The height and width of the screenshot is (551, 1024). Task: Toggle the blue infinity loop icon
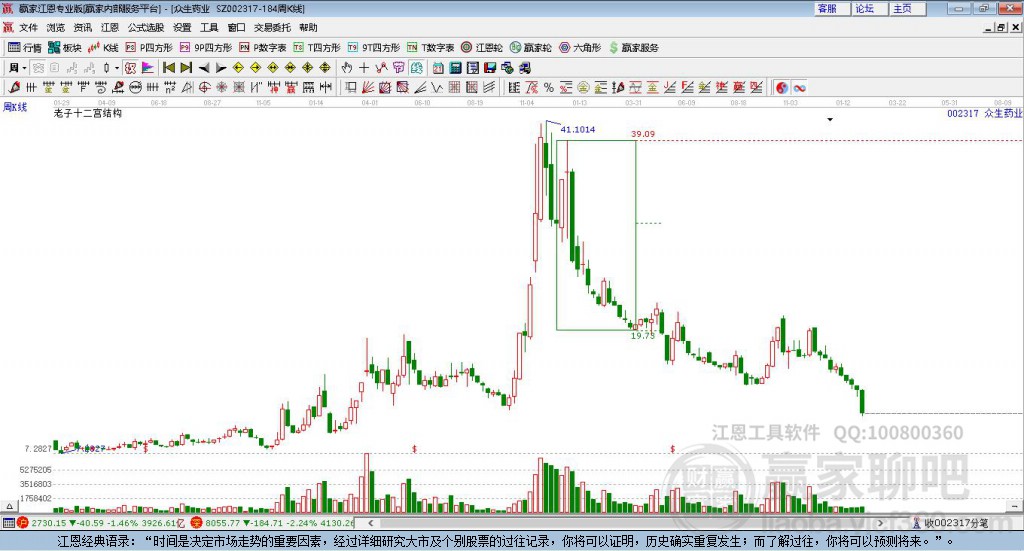pyautogui.click(x=799, y=87)
